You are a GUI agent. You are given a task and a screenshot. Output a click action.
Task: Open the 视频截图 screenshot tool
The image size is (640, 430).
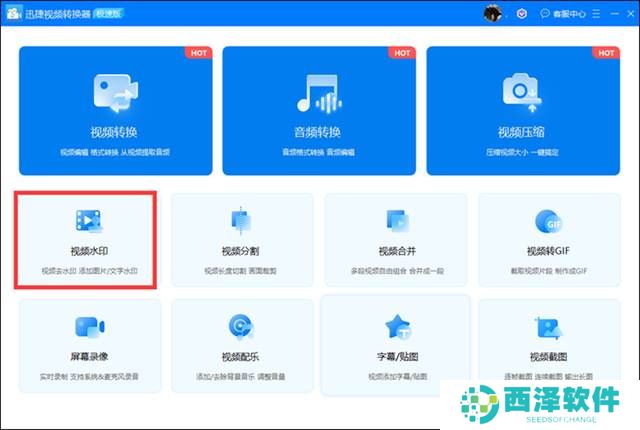[548, 345]
